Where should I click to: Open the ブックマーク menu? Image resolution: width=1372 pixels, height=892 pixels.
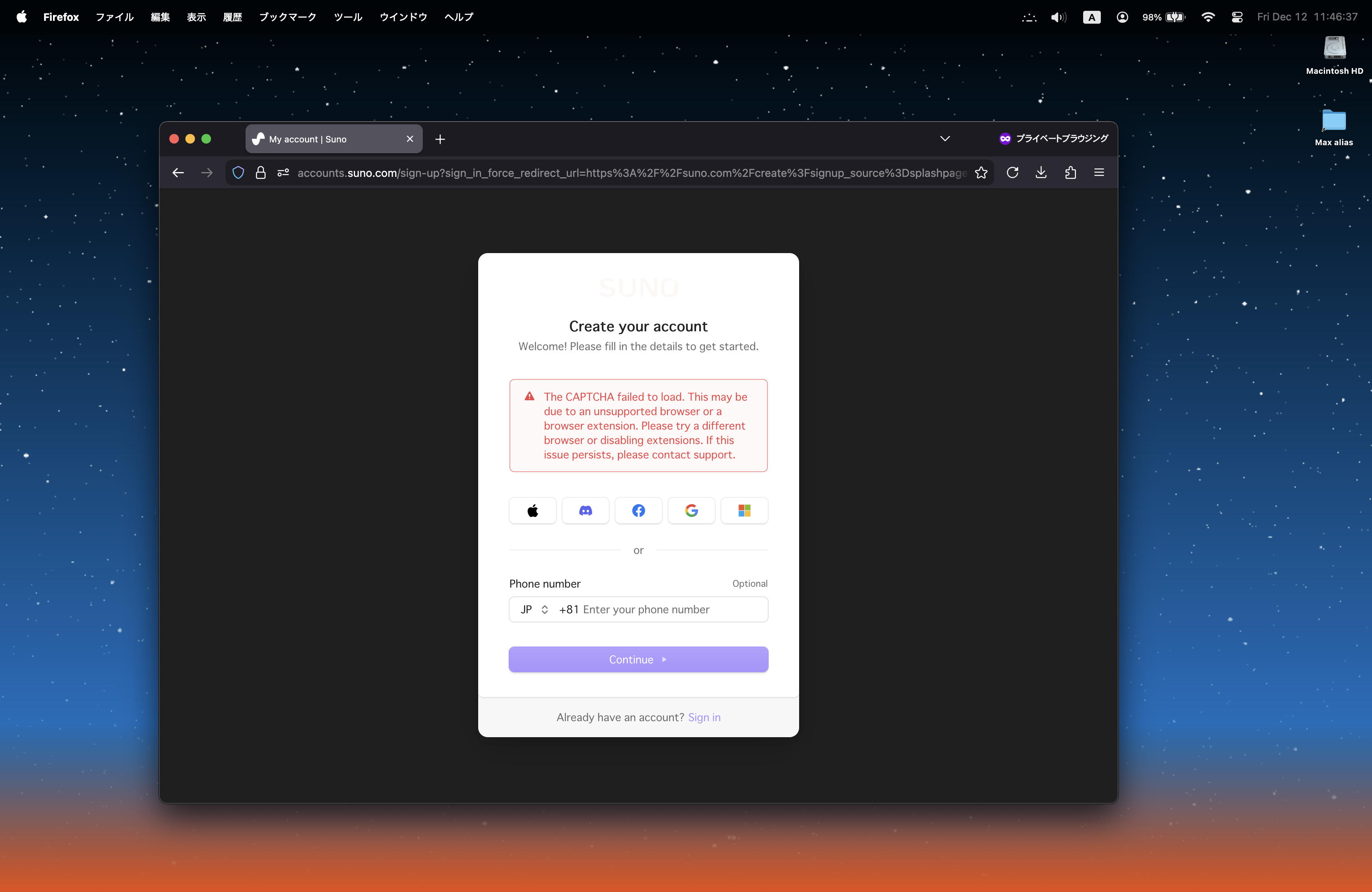click(x=288, y=17)
